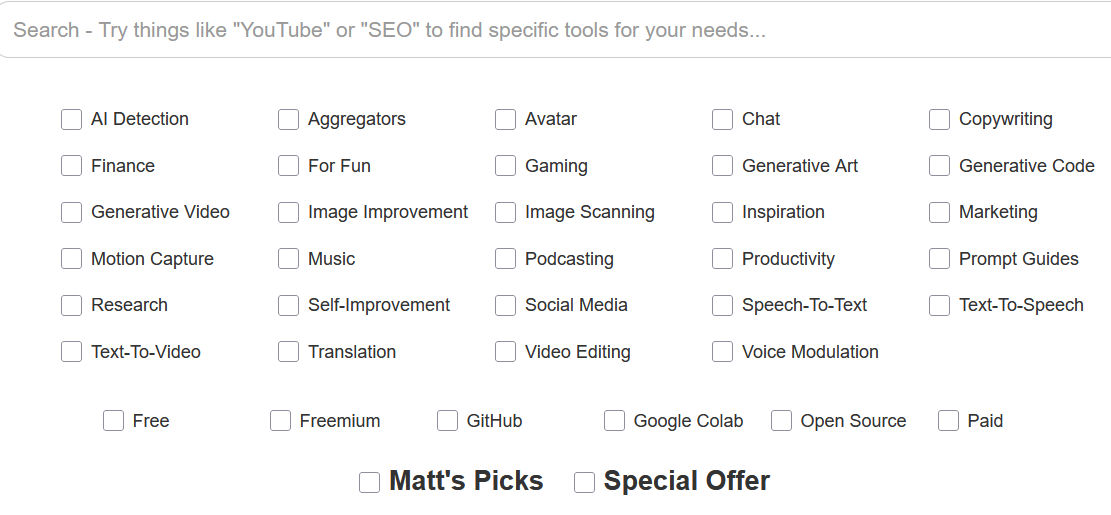This screenshot has height=515, width=1111.
Task: Toggle the Special Offer checkbox
Action: [x=584, y=482]
